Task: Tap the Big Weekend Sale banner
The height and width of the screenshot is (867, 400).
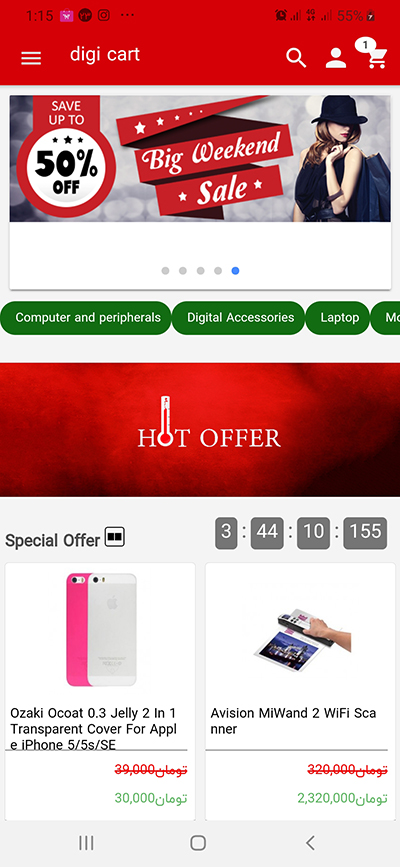Action: (200, 159)
